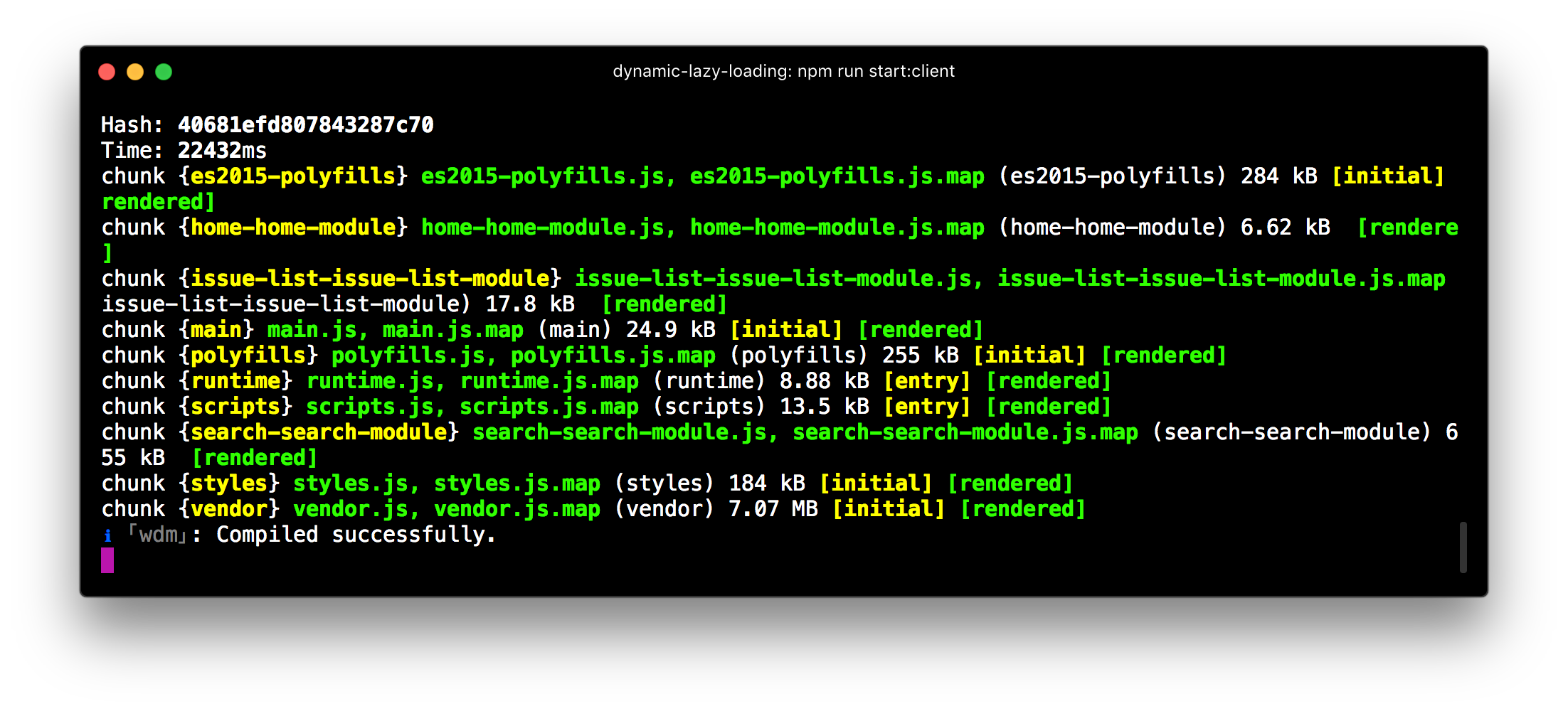Viewport: 1568px width, 711px height.
Task: Click the 7.07 MB size value
Action: click(x=773, y=509)
